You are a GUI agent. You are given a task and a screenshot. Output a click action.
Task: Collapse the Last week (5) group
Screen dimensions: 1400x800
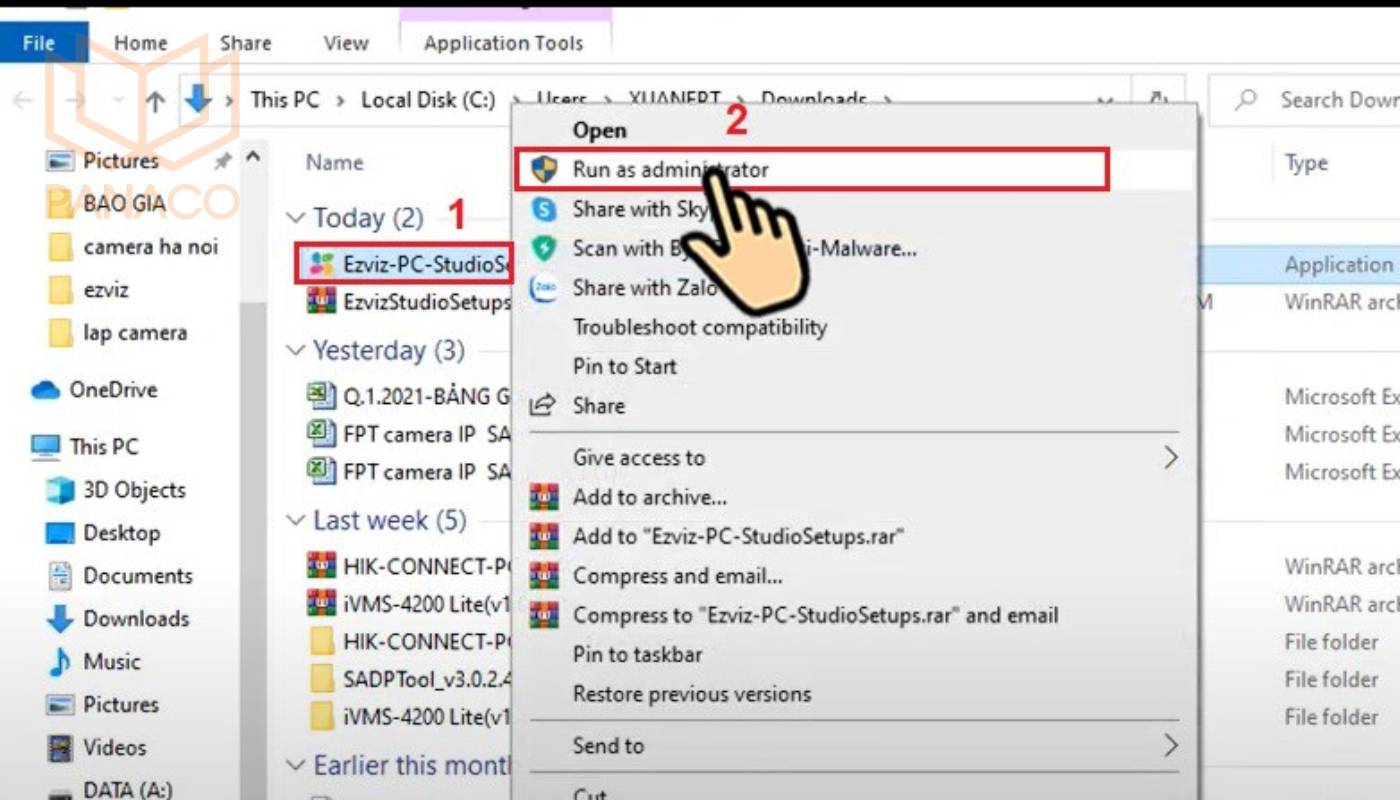[x=295, y=521]
